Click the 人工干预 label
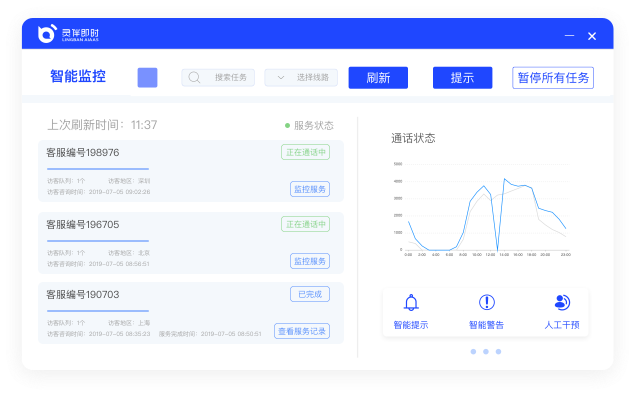The height and width of the screenshot is (396, 635). pos(562,325)
